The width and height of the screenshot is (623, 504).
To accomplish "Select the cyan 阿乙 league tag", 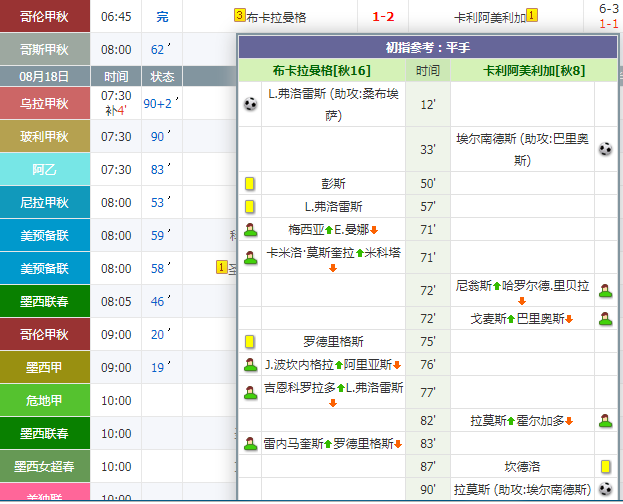I will (44, 169).
